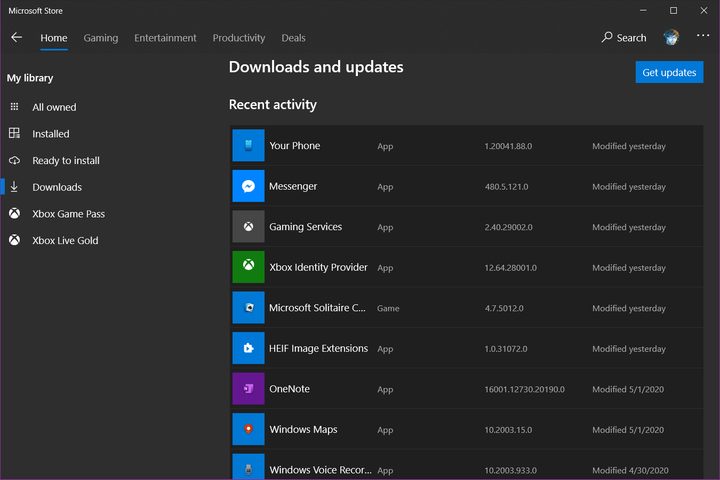Click the Messenger app name

tap(293, 186)
